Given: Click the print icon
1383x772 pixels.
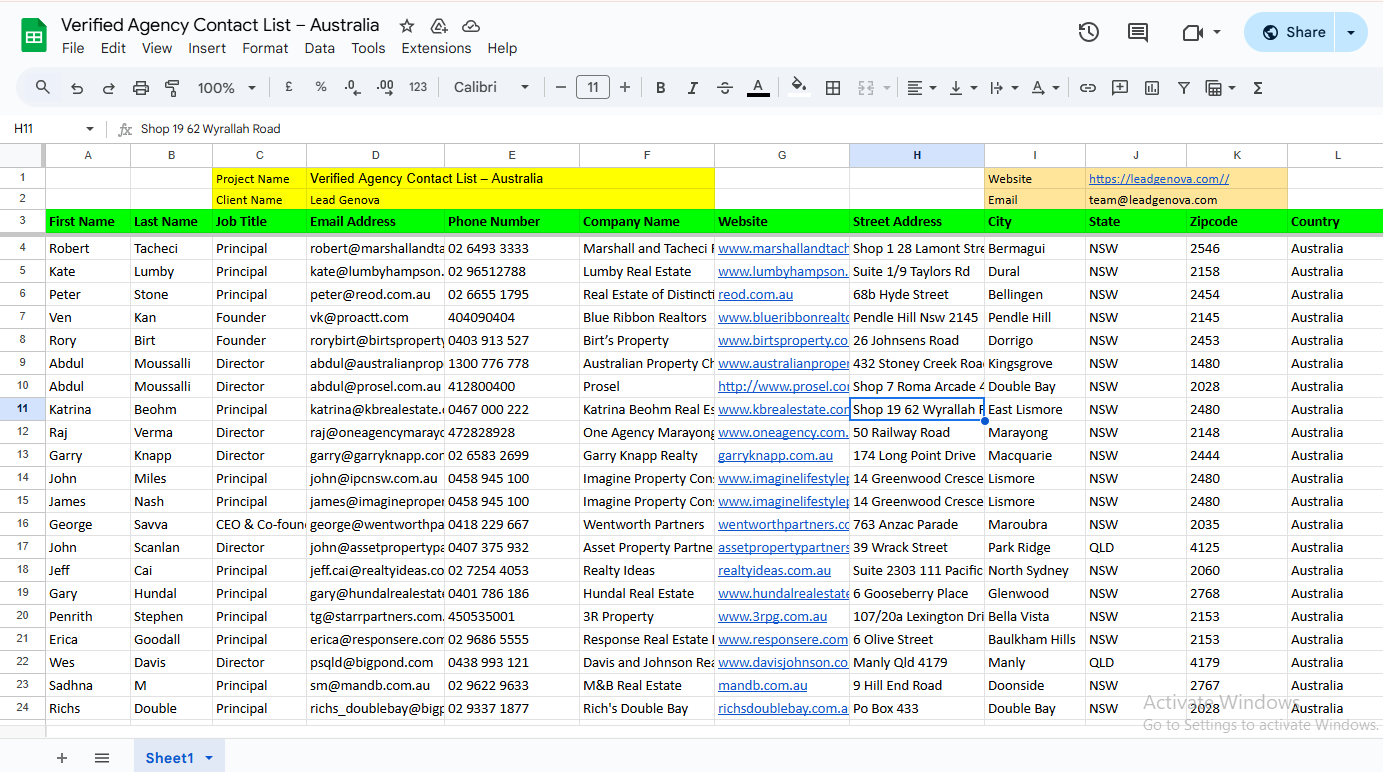Looking at the screenshot, I should [141, 88].
